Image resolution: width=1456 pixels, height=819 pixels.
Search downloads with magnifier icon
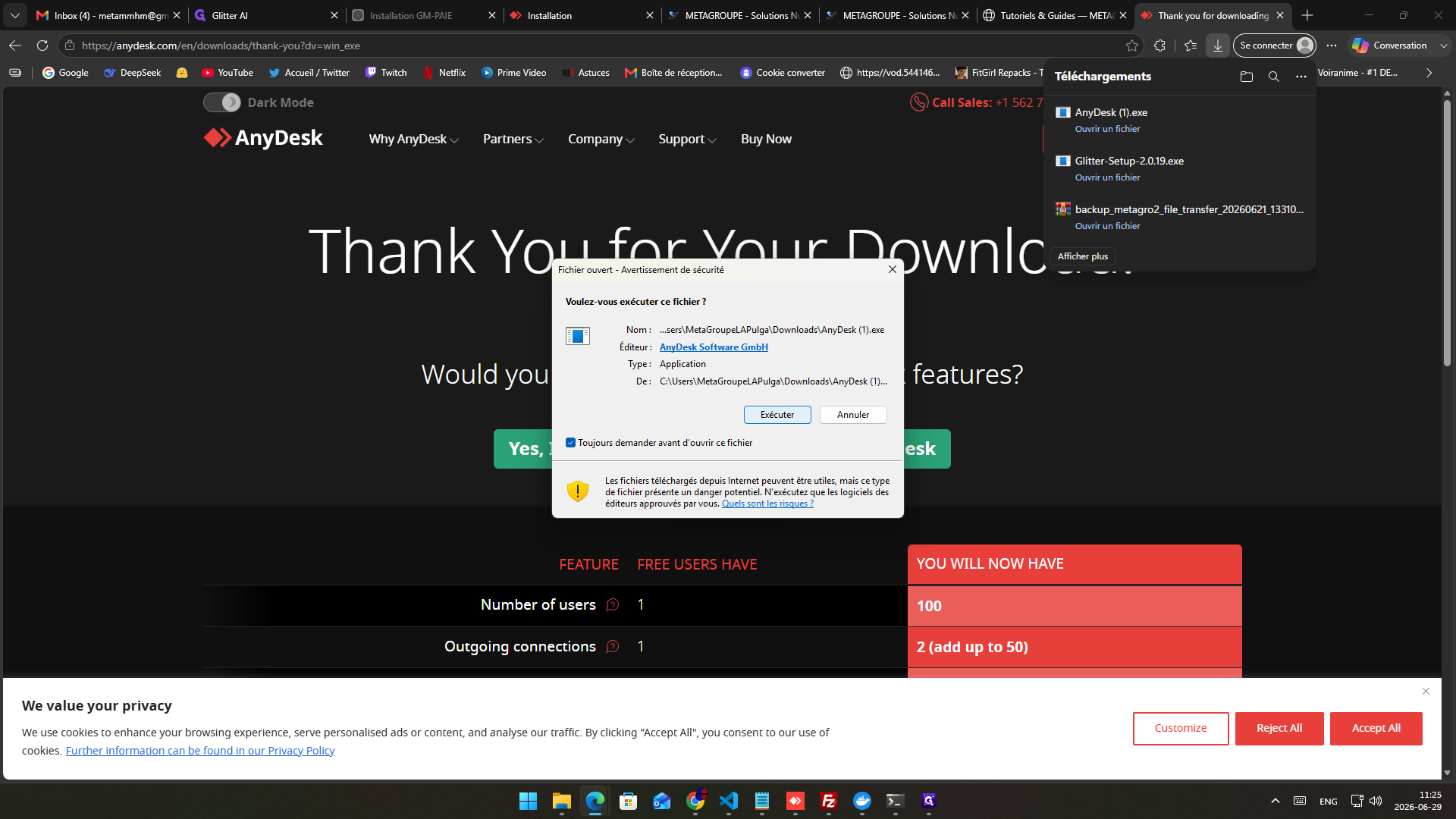tap(1274, 77)
